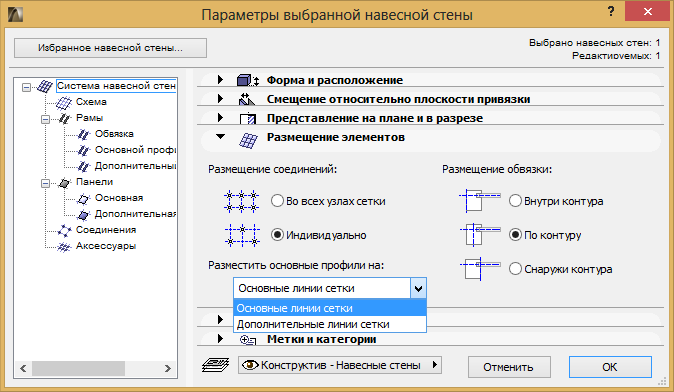Click the Отменить button
The width and height of the screenshot is (674, 392).
tap(509, 367)
